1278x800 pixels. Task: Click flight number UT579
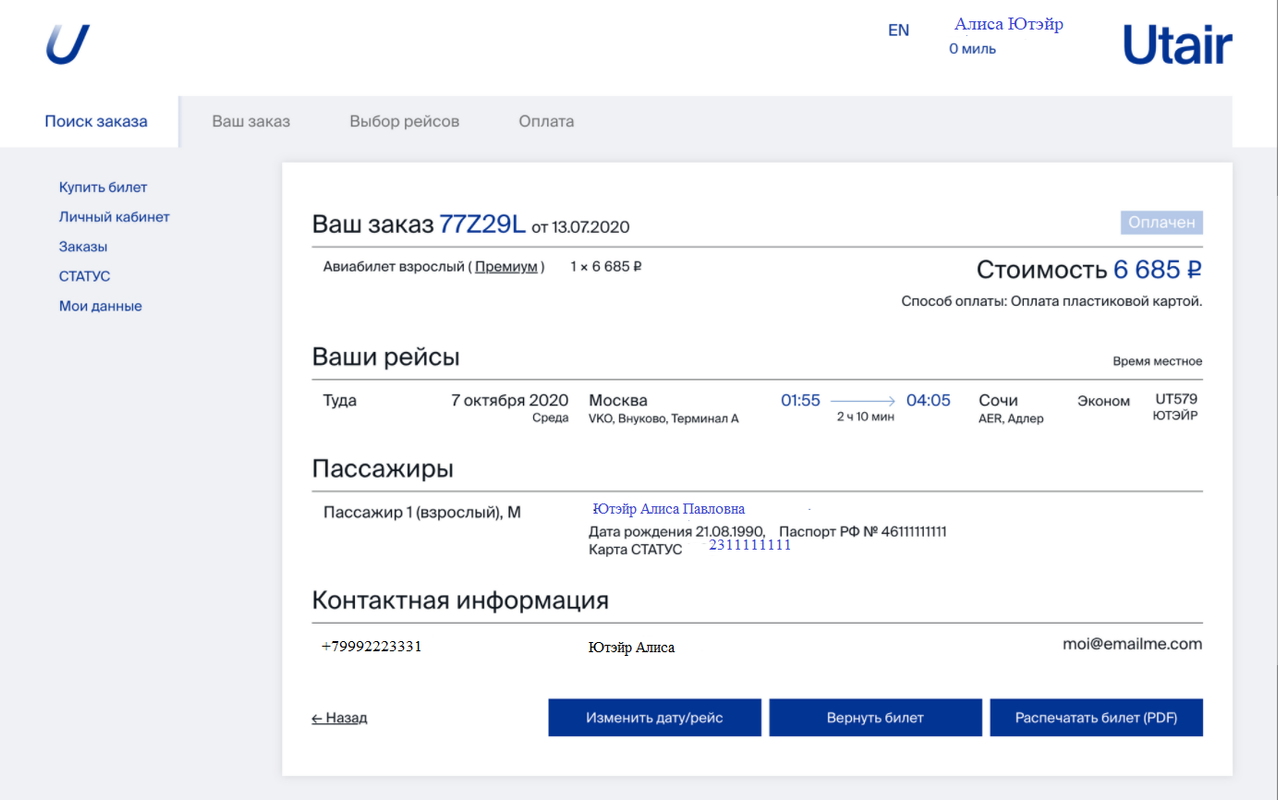[1176, 399]
